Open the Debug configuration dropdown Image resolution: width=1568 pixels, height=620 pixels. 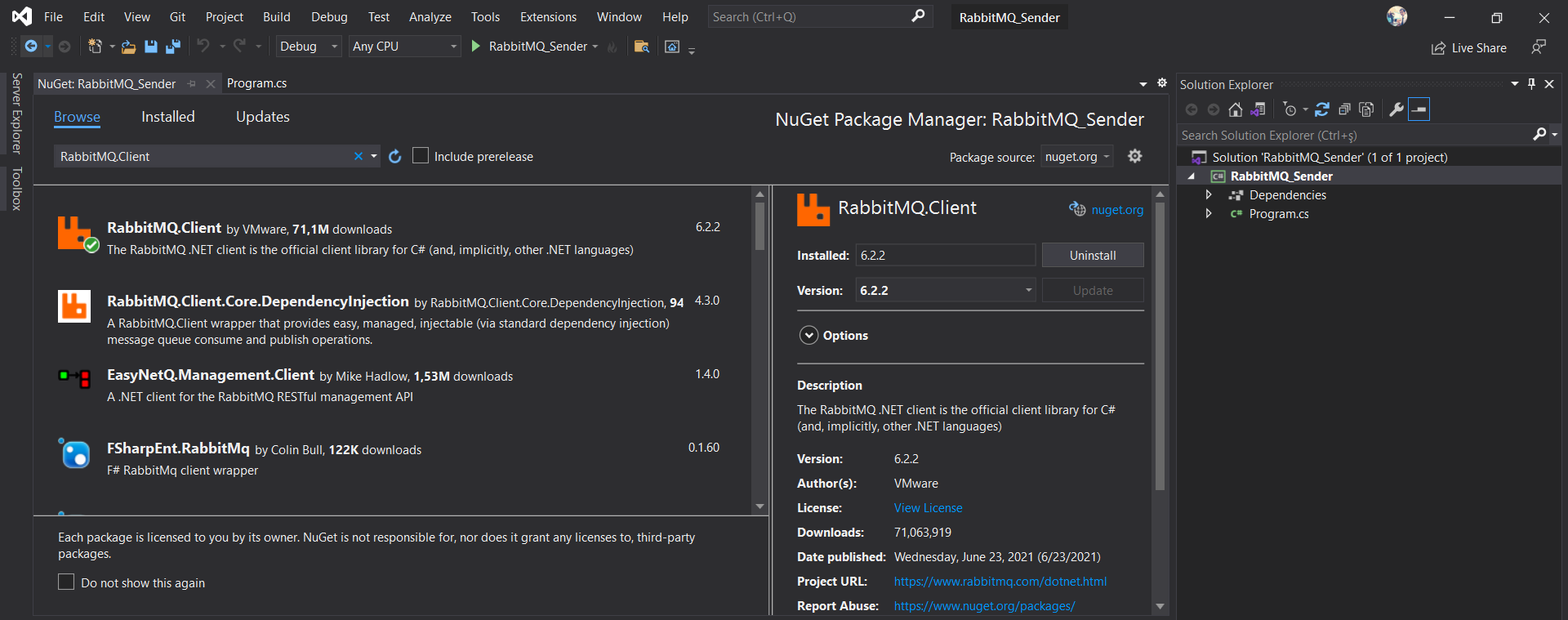coord(308,47)
